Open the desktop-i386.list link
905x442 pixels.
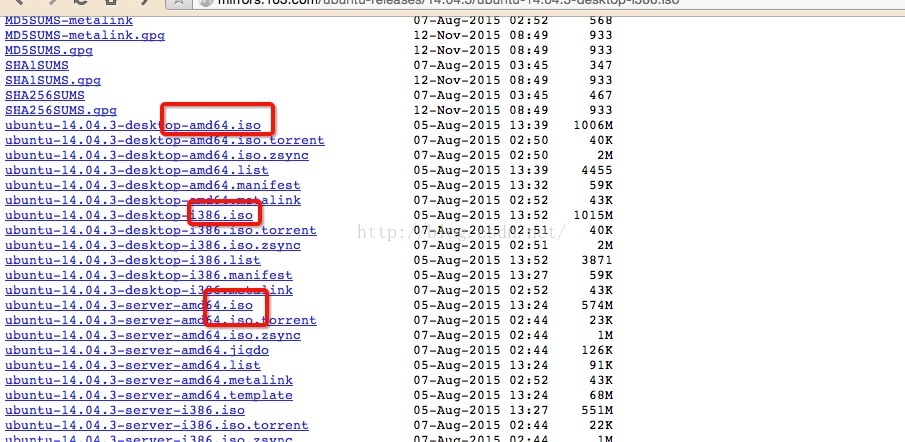133,260
